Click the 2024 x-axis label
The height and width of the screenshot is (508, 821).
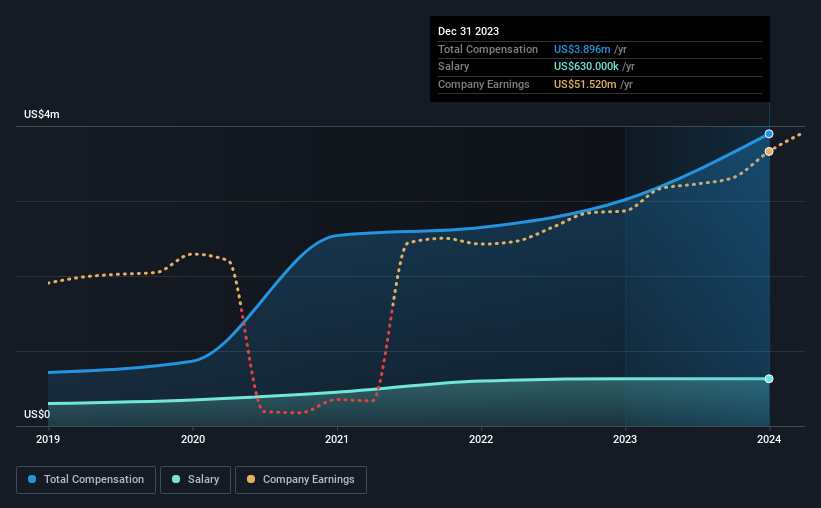769,439
